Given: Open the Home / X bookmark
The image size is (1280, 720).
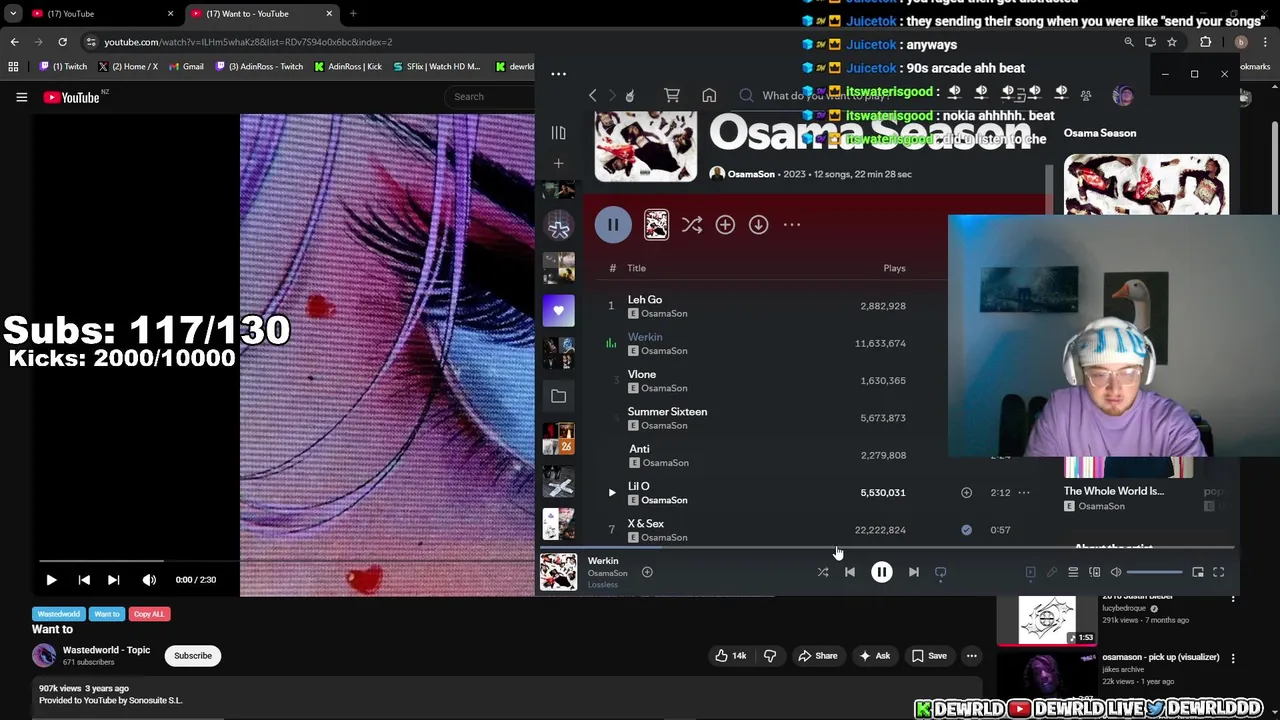Looking at the screenshot, I should [x=128, y=67].
